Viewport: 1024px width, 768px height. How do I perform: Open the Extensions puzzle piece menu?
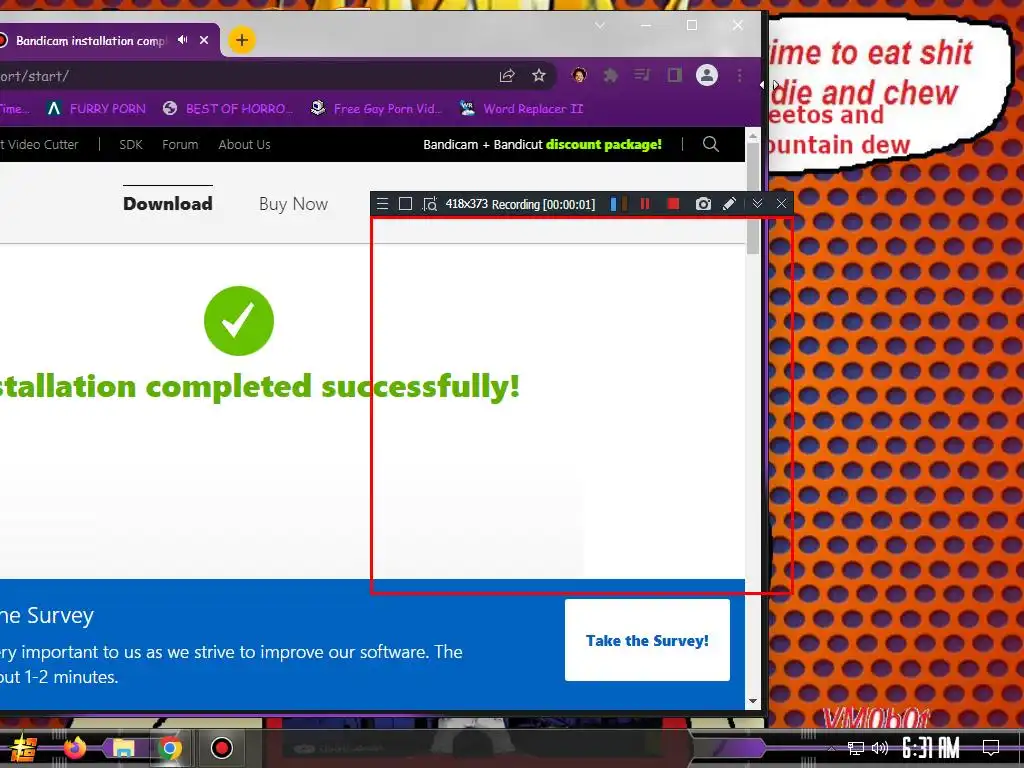point(611,76)
